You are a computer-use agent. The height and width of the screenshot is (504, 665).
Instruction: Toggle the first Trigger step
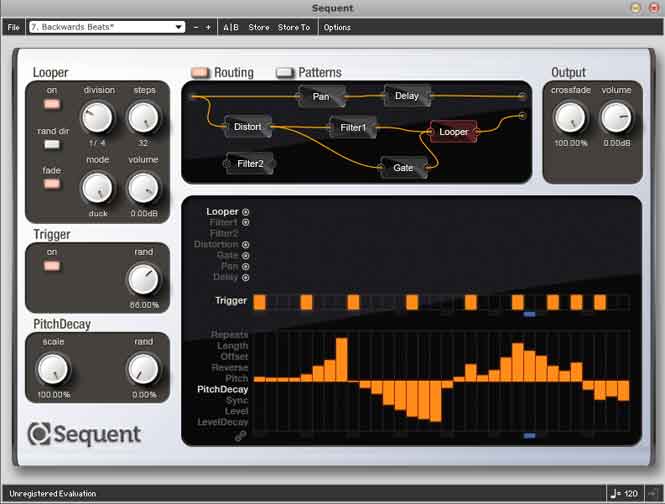(260, 302)
